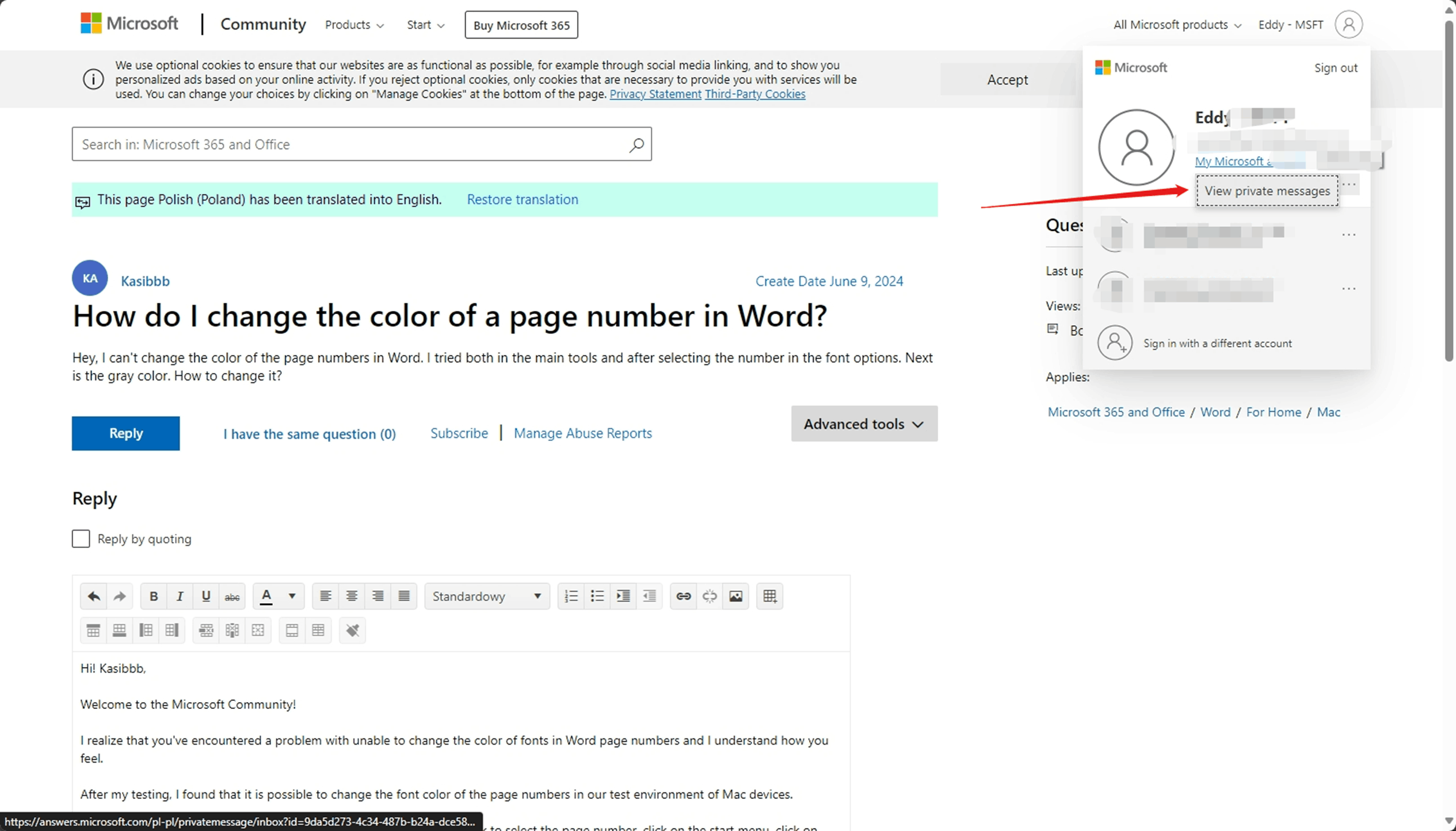Image resolution: width=1456 pixels, height=831 pixels.
Task: Open the Word category link
Action: [1215, 412]
